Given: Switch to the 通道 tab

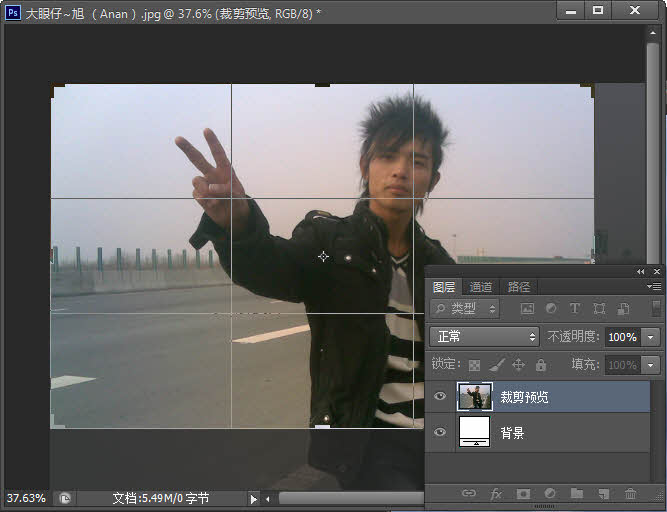Looking at the screenshot, I should 481,287.
